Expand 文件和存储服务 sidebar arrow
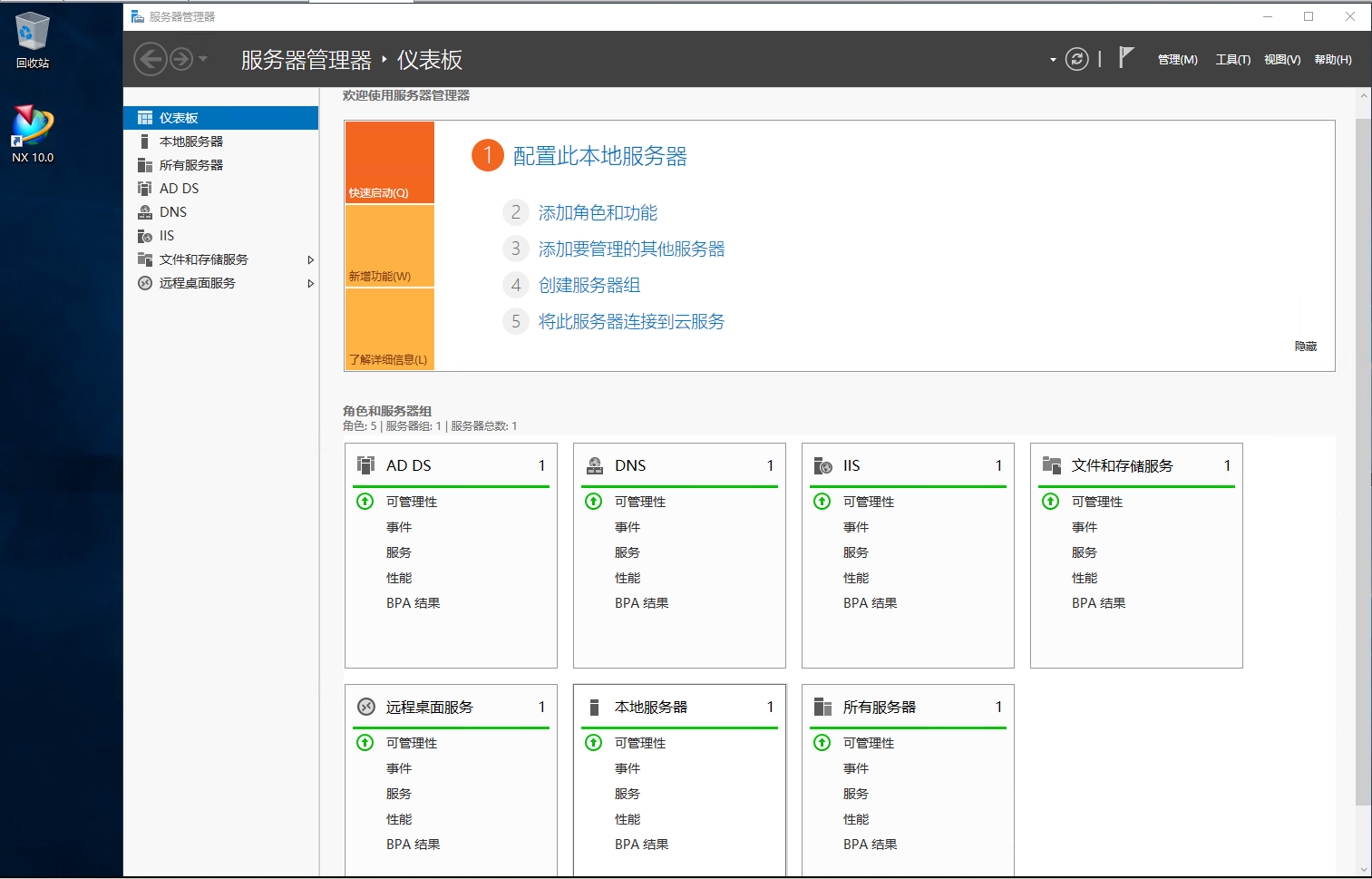Screen dimensions: 1372x879 coord(310,259)
